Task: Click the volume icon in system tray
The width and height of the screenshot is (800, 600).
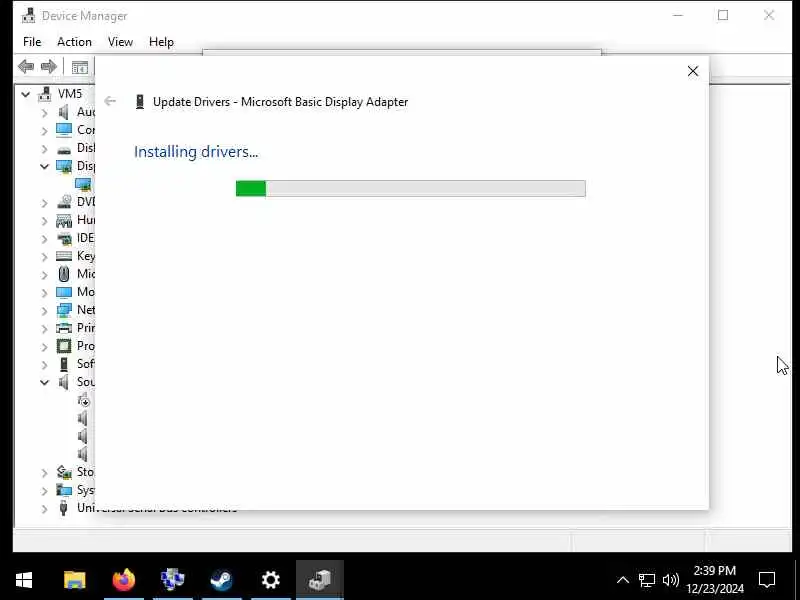Action: coord(670,580)
